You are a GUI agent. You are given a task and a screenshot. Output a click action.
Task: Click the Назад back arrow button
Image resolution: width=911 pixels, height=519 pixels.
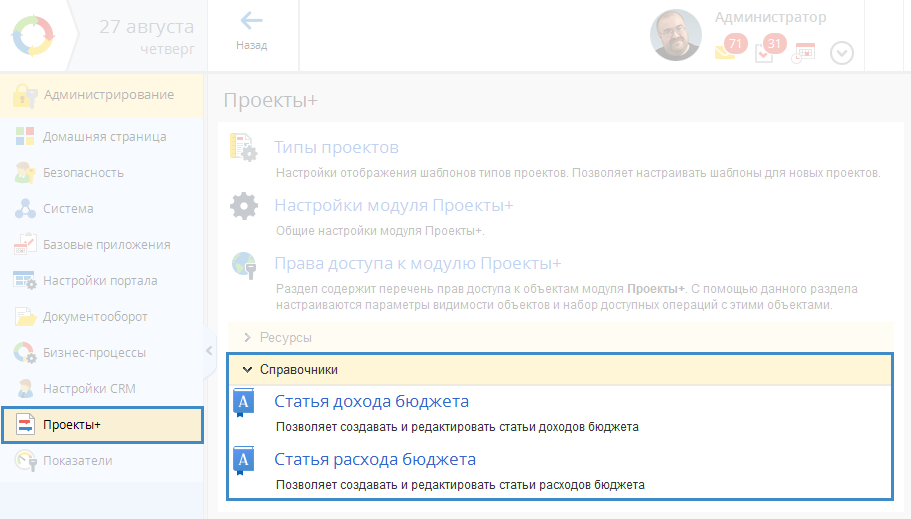coord(251,29)
